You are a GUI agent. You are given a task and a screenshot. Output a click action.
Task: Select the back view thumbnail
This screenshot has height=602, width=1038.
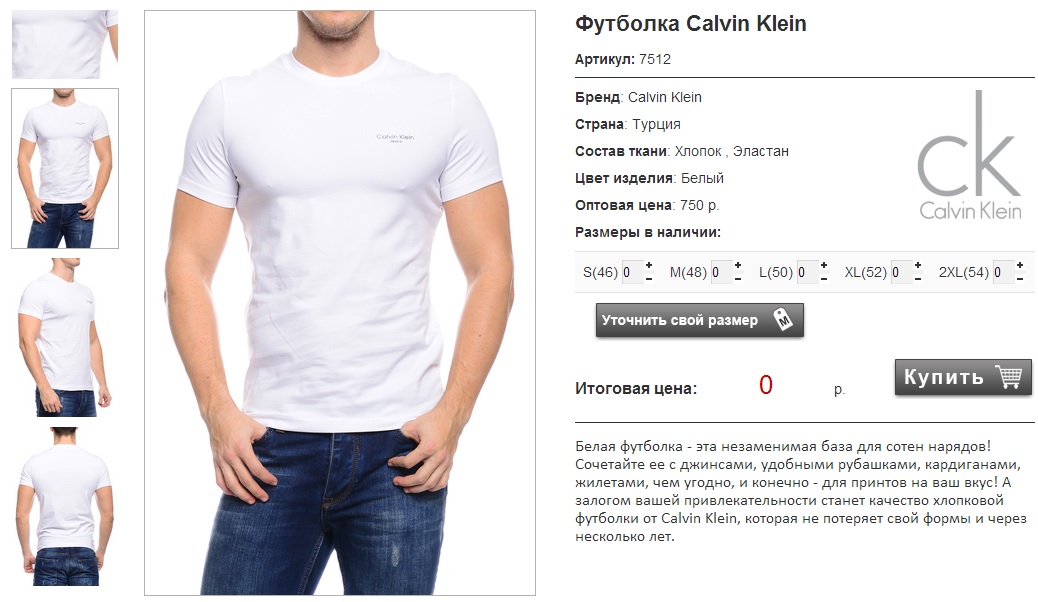click(x=65, y=507)
